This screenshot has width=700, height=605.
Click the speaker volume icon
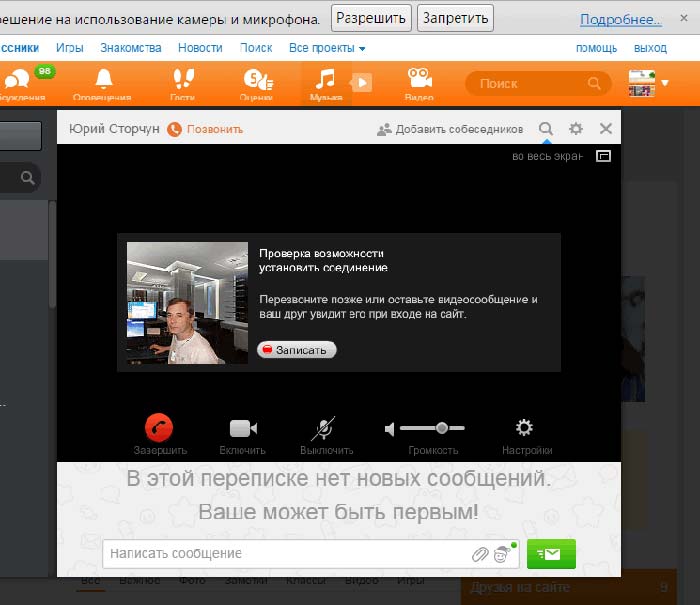(x=390, y=429)
